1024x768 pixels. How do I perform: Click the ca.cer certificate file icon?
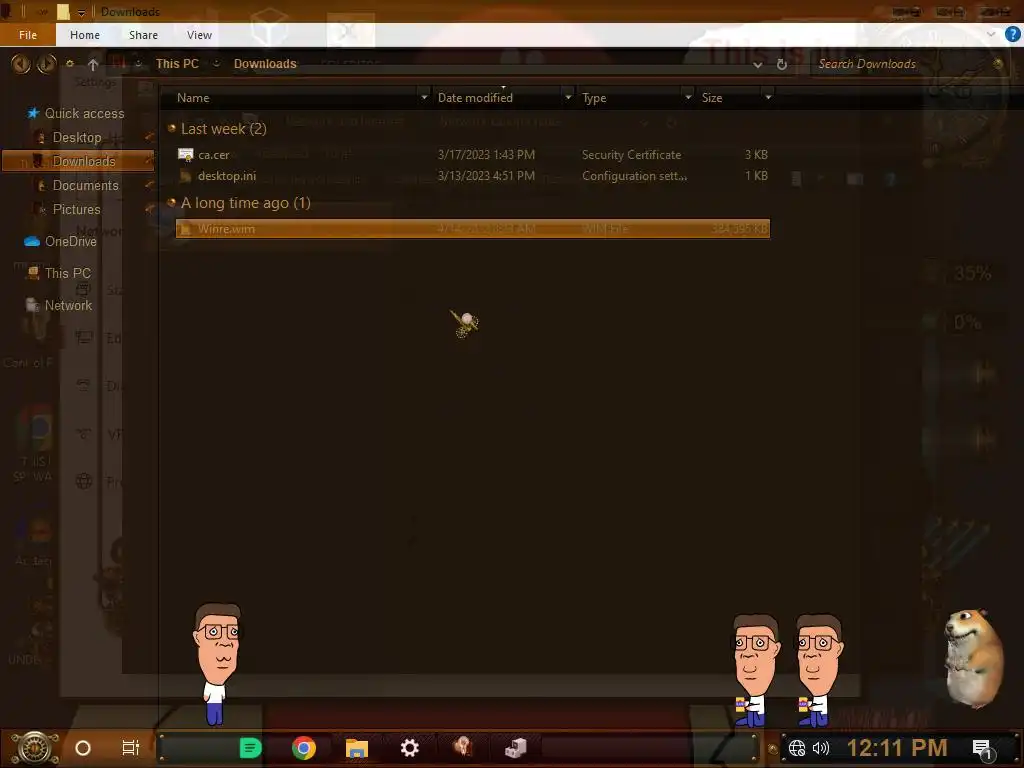[x=185, y=155]
